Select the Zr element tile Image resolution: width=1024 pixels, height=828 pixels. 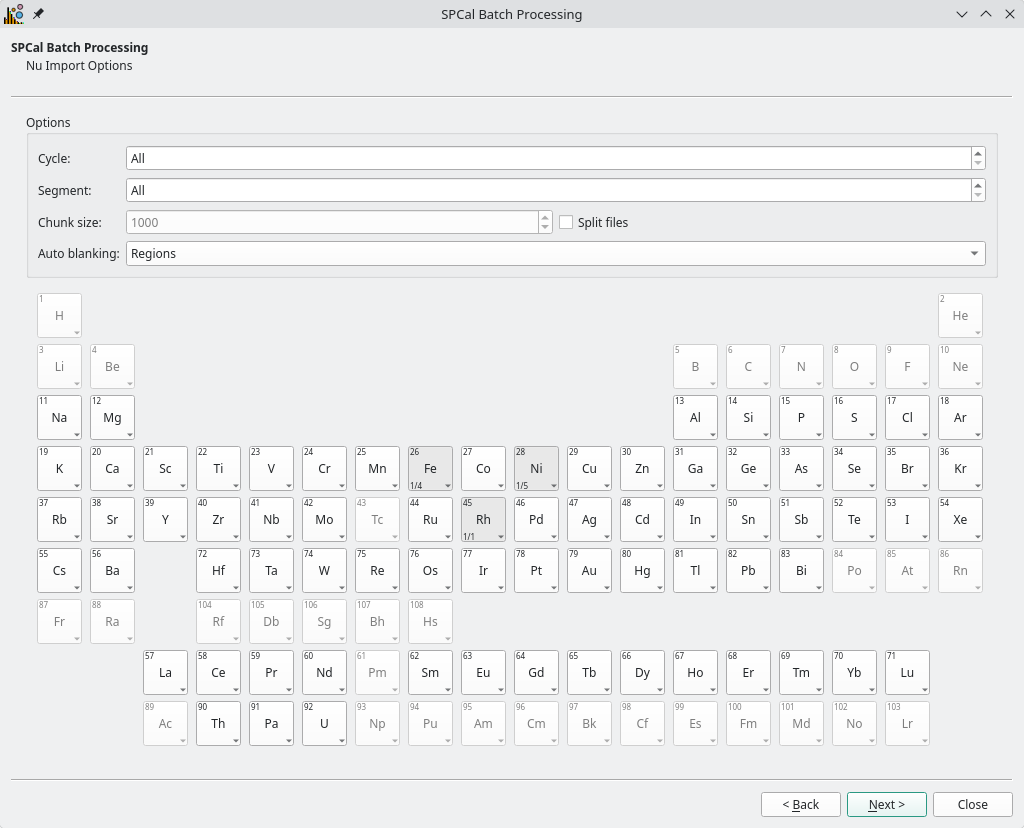(x=218, y=519)
